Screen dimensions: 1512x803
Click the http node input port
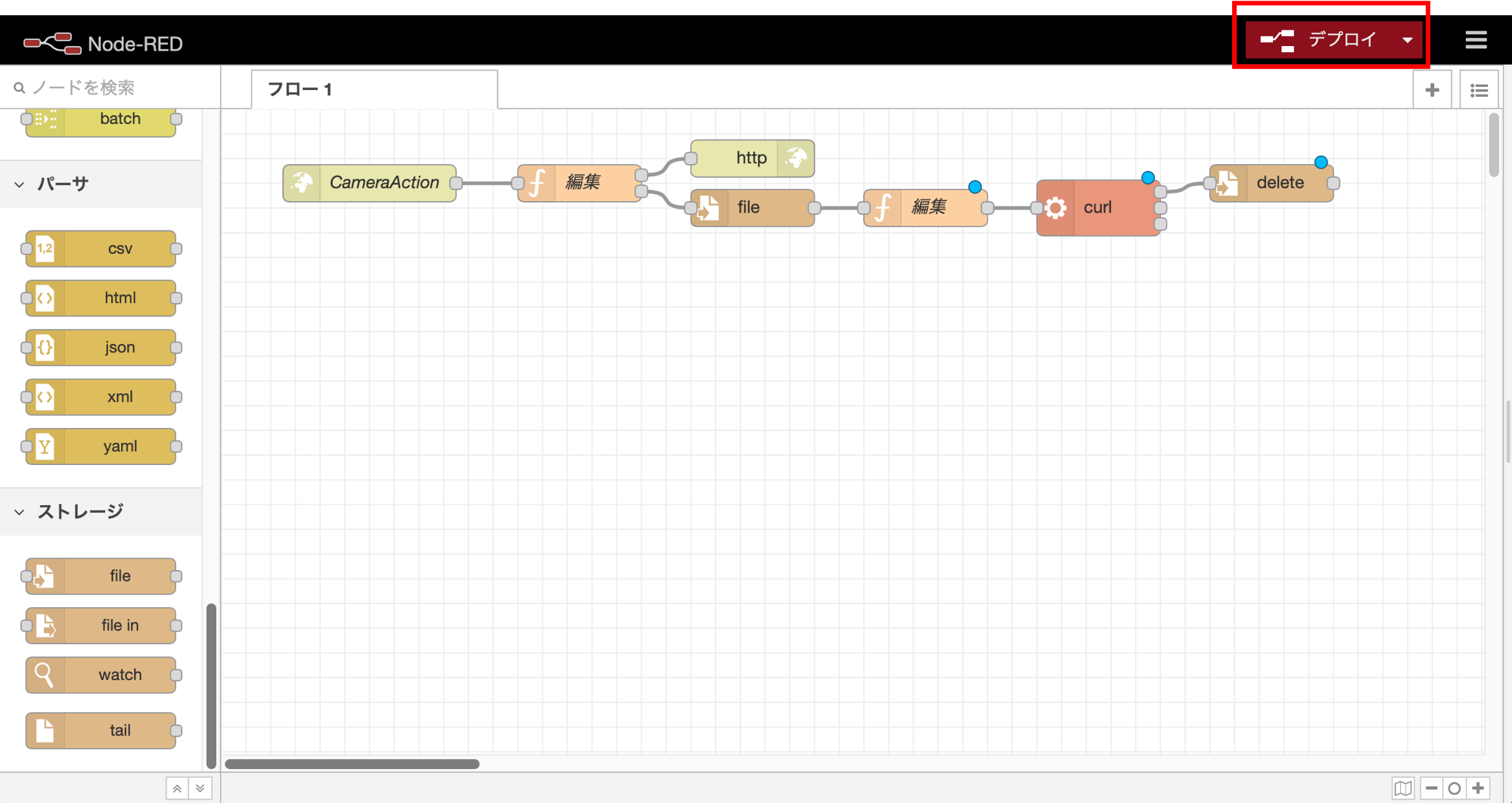coord(691,158)
